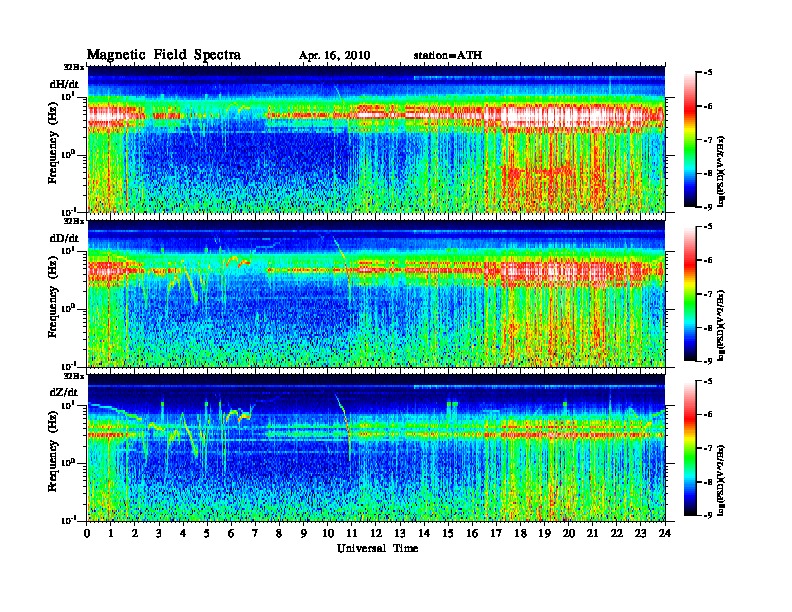Select the dZ/dt panel label

click(x=64, y=392)
